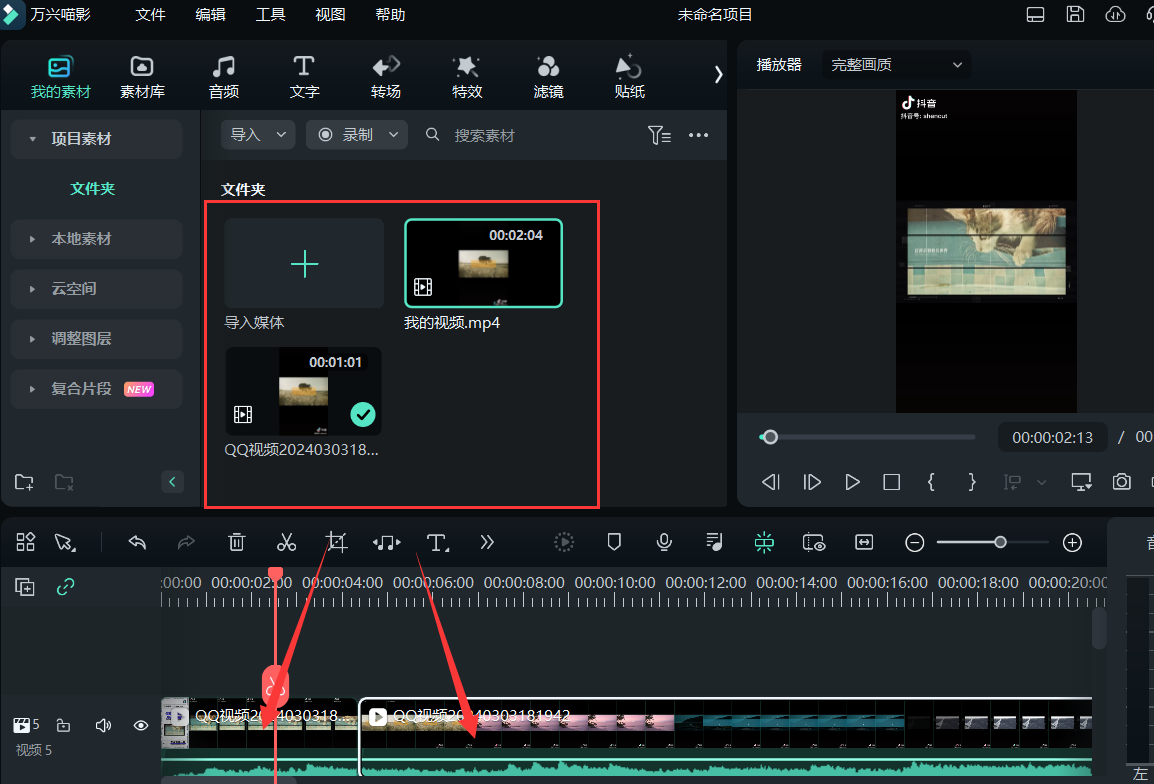The height and width of the screenshot is (784, 1154).
Task: Open the 完整画质 quality dropdown
Action: point(895,64)
